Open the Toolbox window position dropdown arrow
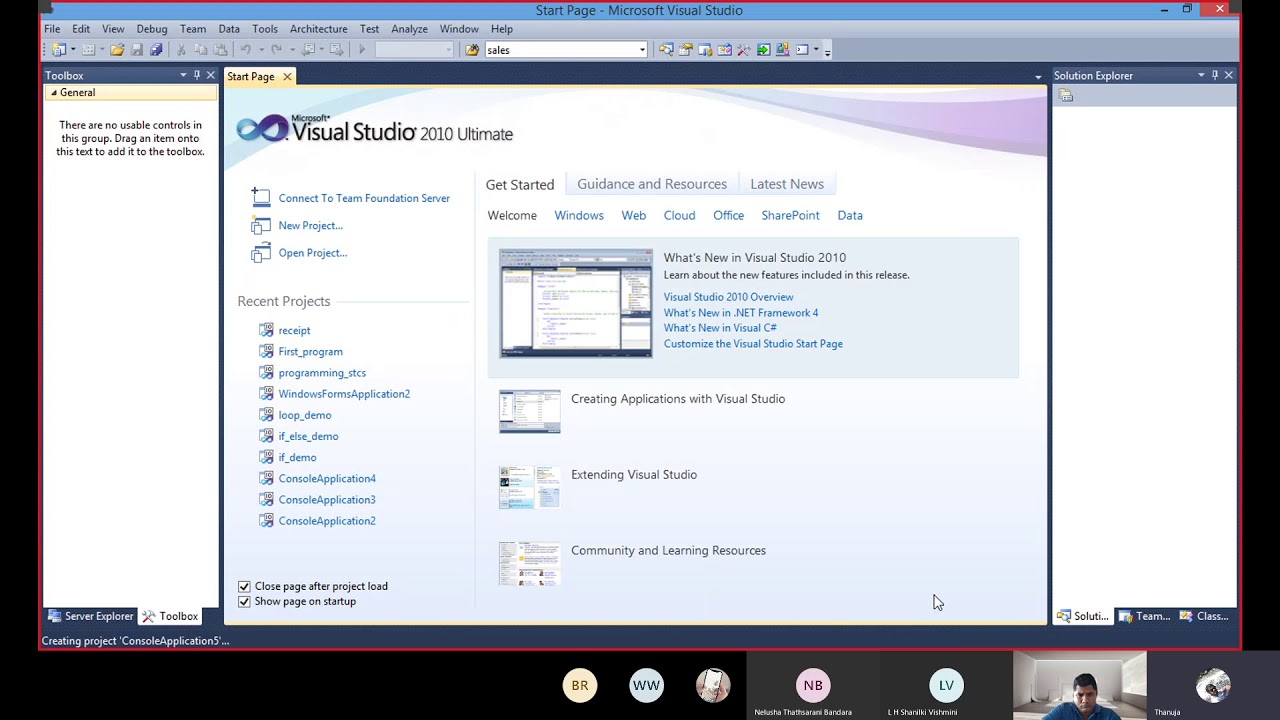 183,75
